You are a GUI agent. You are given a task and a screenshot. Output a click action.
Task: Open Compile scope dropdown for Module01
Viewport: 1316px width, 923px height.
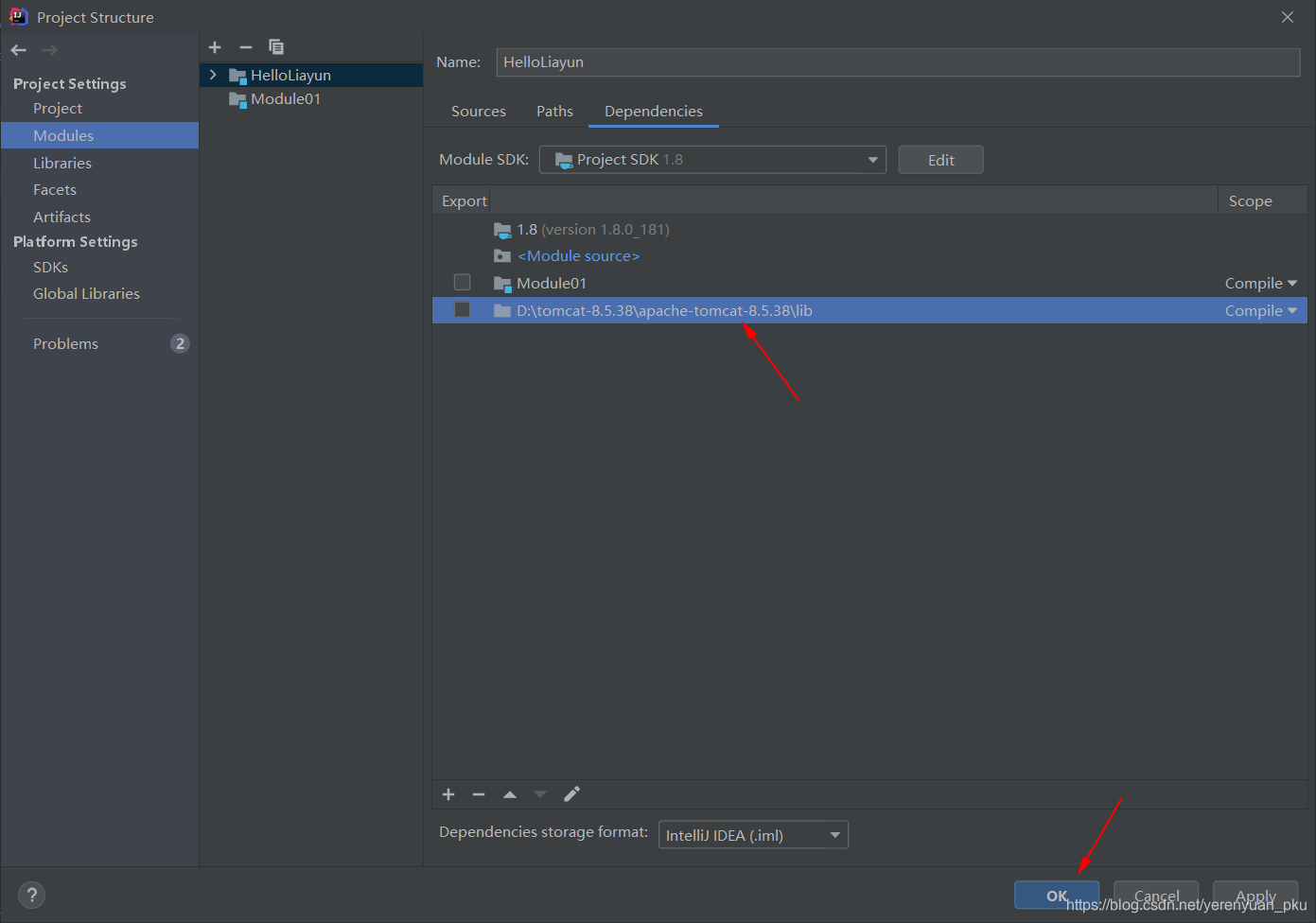click(x=1261, y=284)
